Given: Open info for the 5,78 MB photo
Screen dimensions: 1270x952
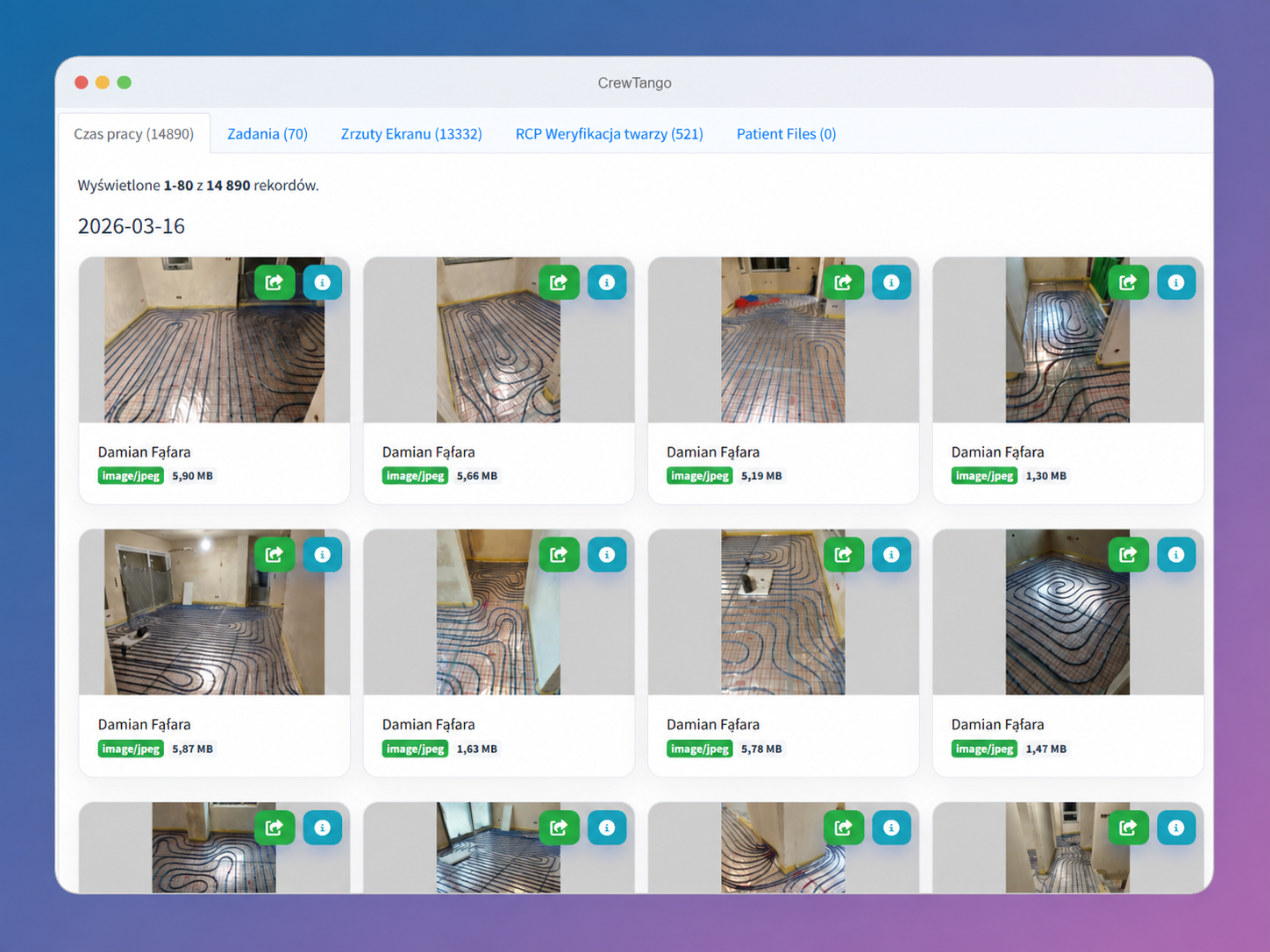Looking at the screenshot, I should point(891,555).
